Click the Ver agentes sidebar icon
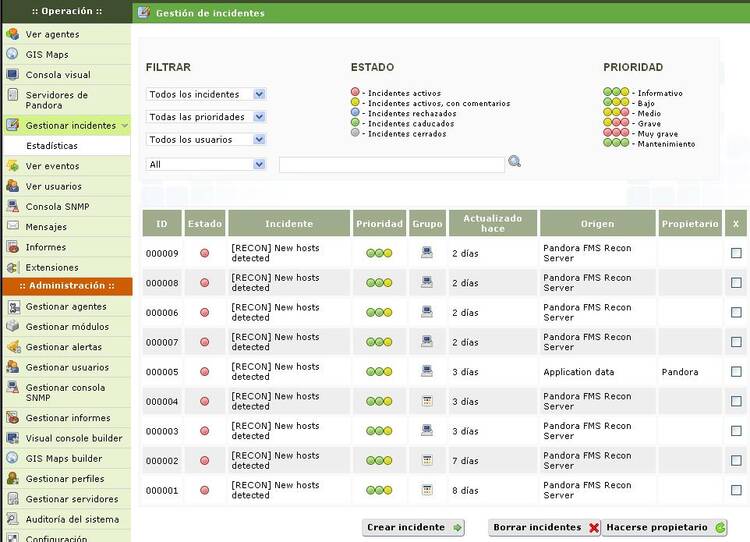750x542 pixels. point(12,34)
